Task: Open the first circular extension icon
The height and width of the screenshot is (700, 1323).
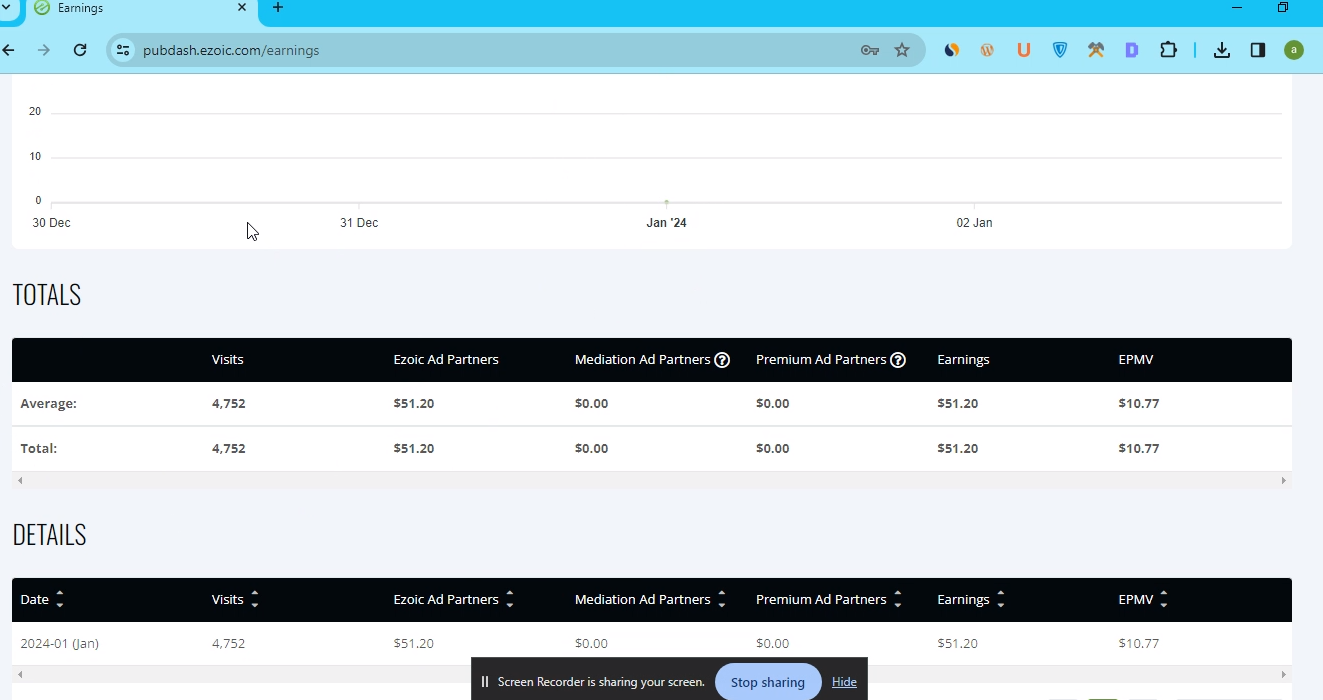Action: pos(952,50)
